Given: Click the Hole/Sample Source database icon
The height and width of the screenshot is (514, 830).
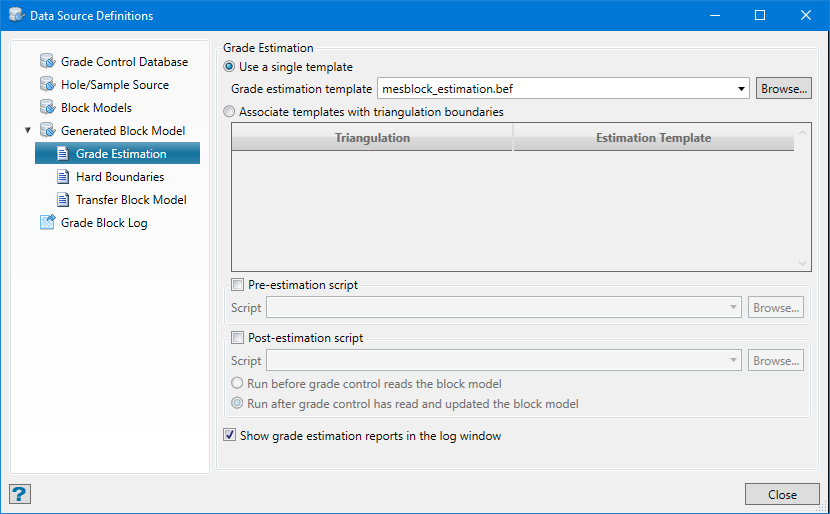Looking at the screenshot, I should click(47, 85).
